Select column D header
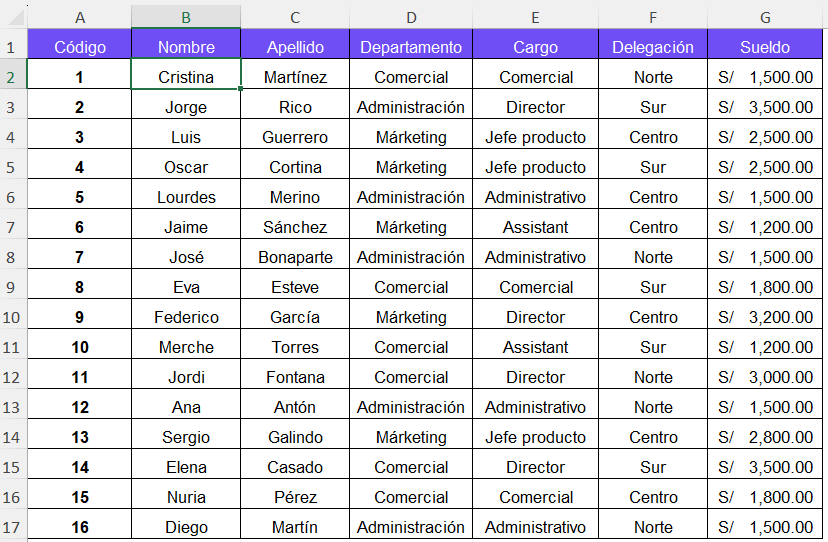 point(410,17)
